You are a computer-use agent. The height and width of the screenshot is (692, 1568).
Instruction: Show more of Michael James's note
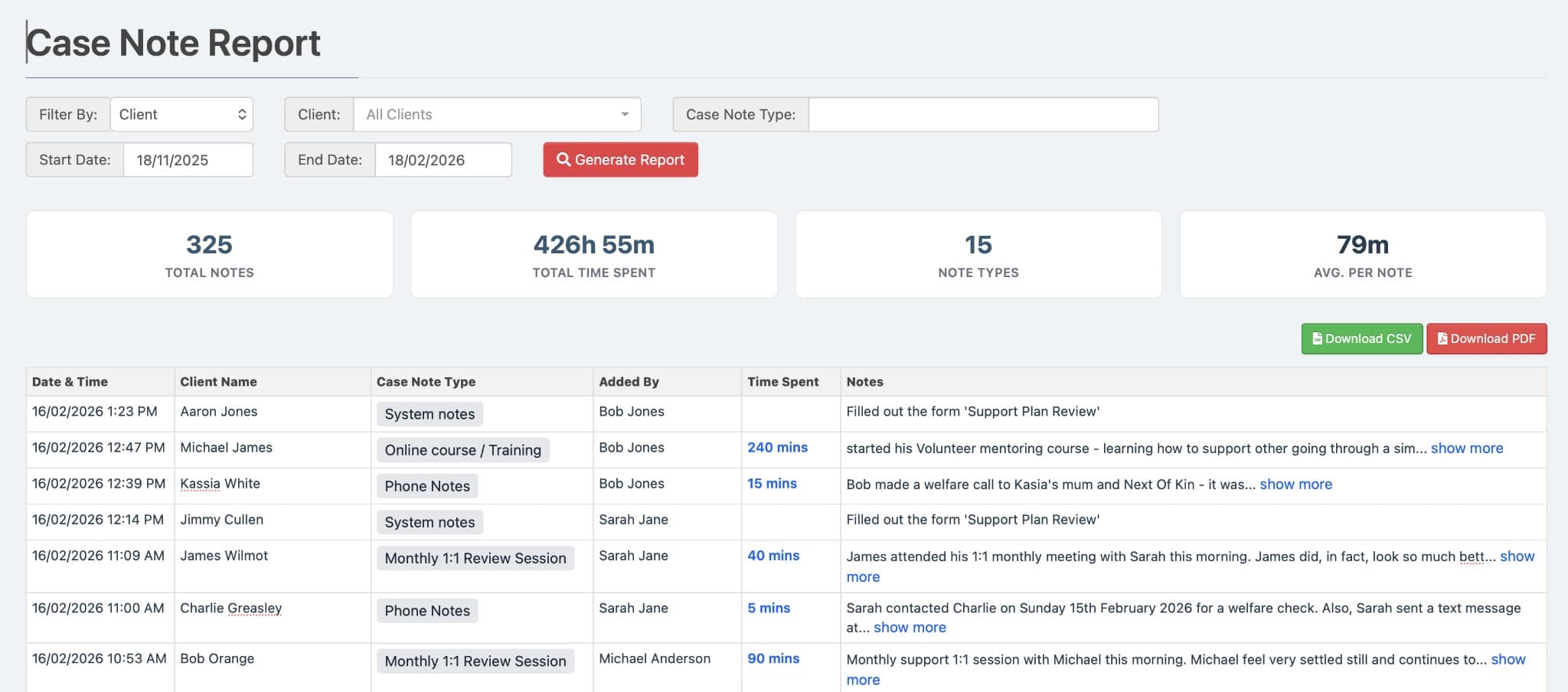1466,449
